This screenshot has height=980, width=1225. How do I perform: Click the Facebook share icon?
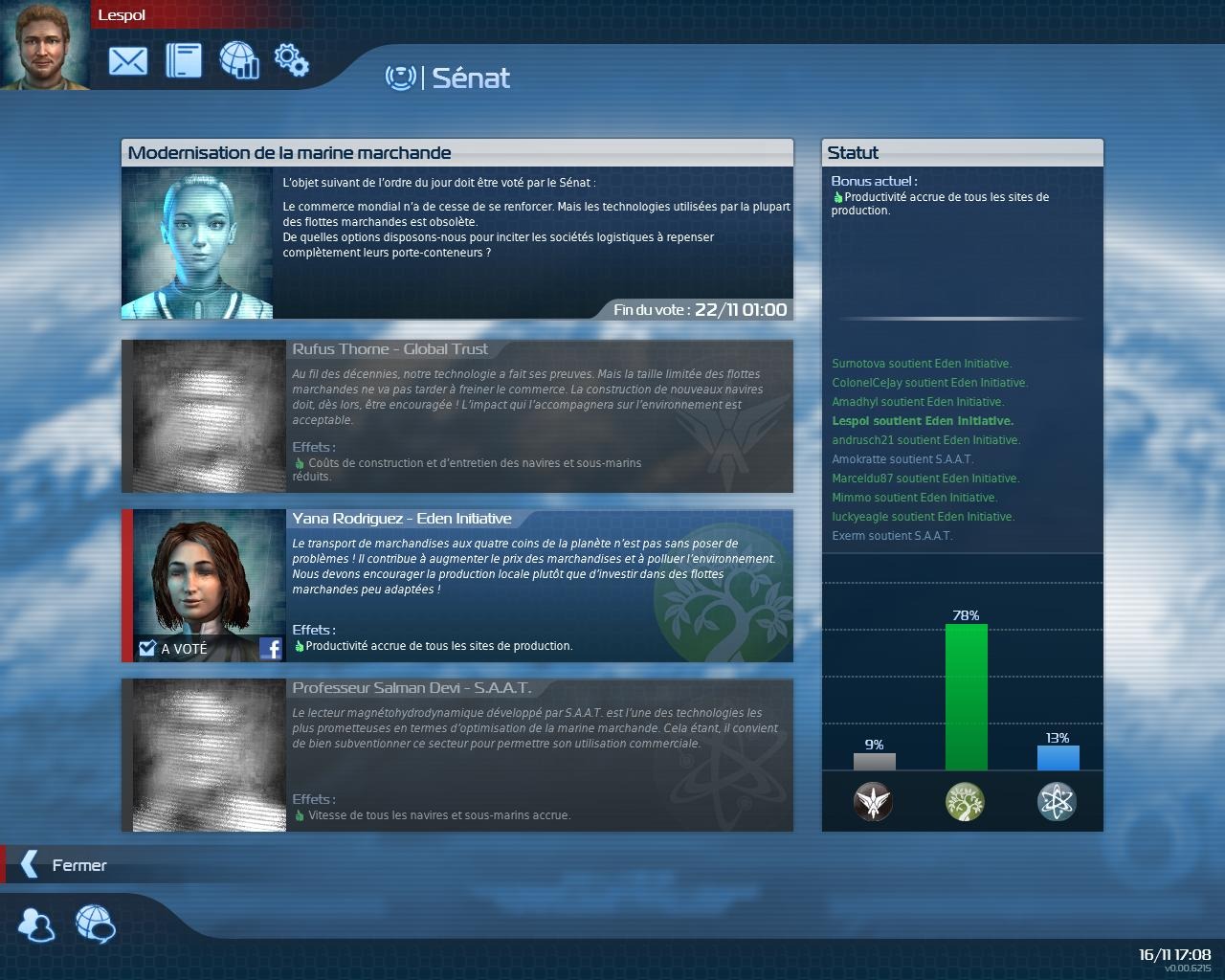coord(271,649)
